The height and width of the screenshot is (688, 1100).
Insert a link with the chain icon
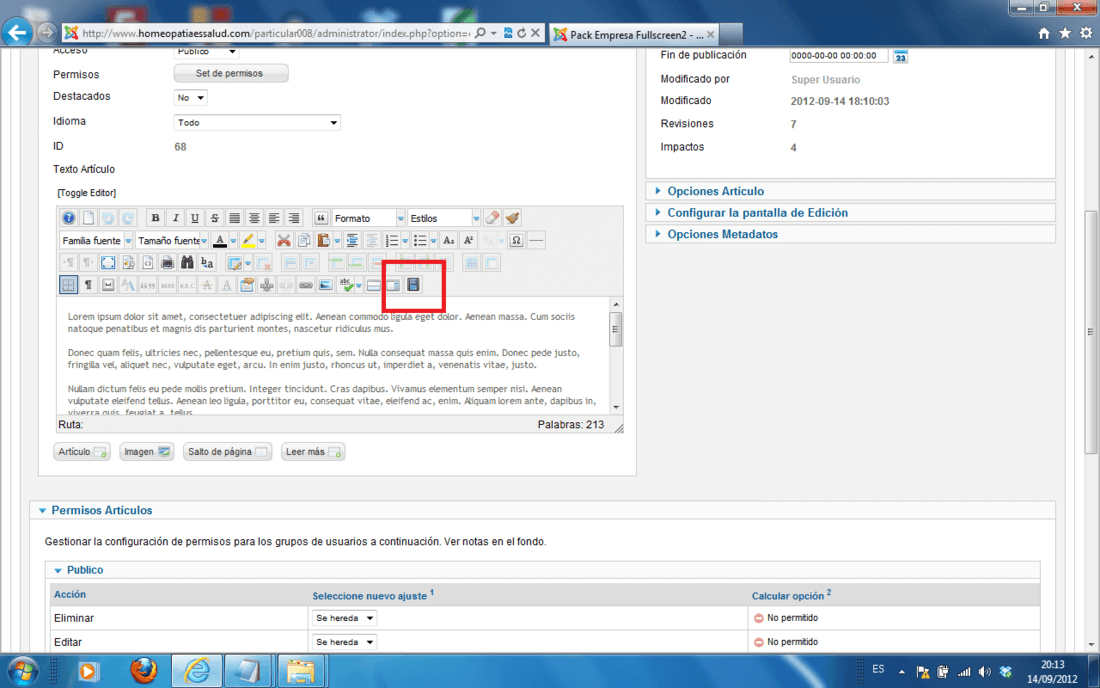pos(306,285)
